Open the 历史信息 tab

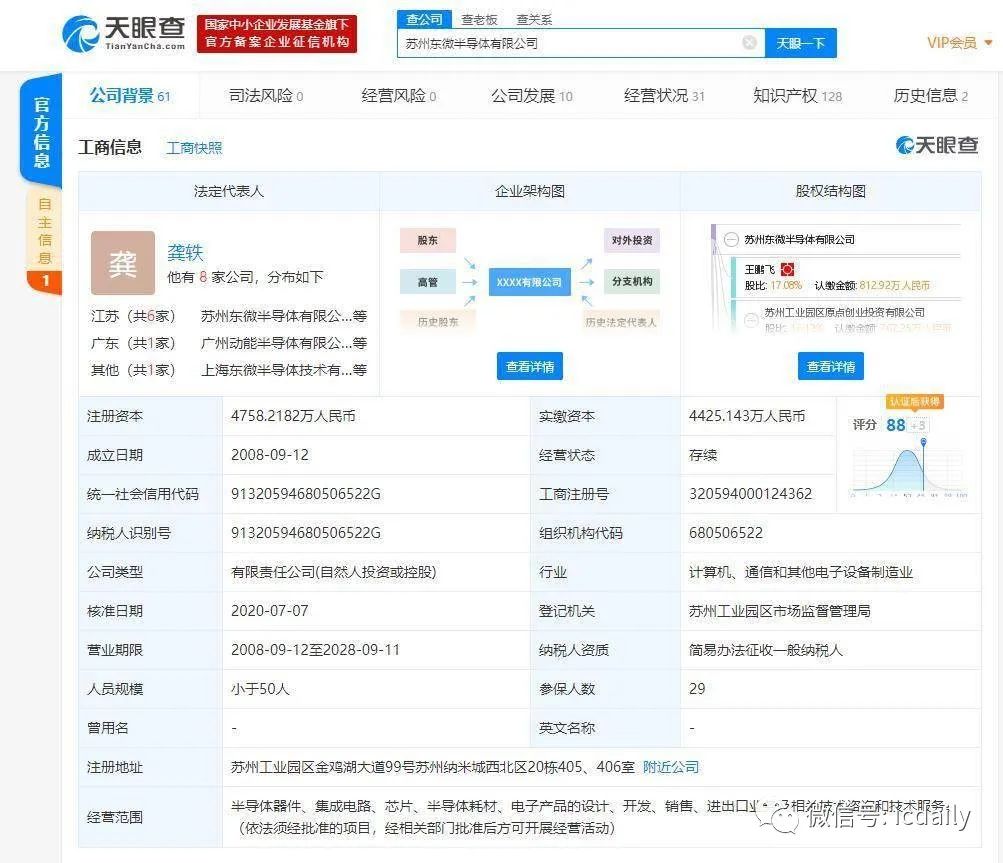[x=931, y=96]
